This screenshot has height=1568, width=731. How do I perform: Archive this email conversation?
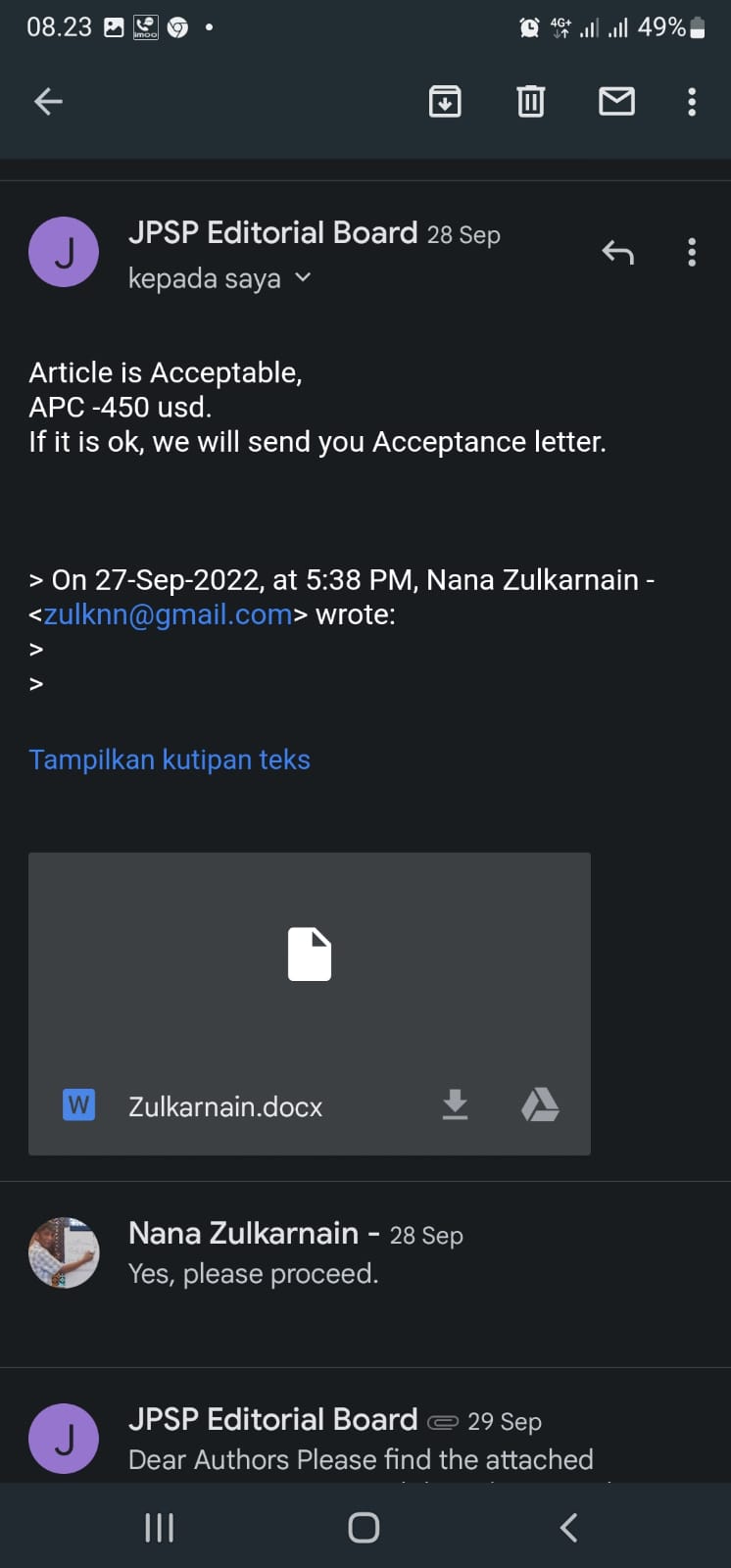[445, 102]
